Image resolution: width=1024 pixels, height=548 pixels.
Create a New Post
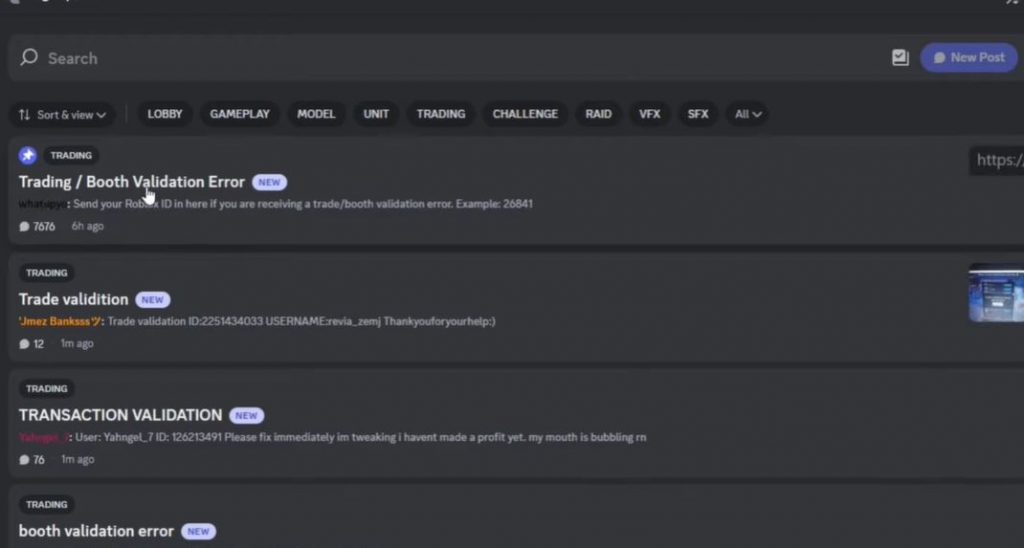(968, 57)
